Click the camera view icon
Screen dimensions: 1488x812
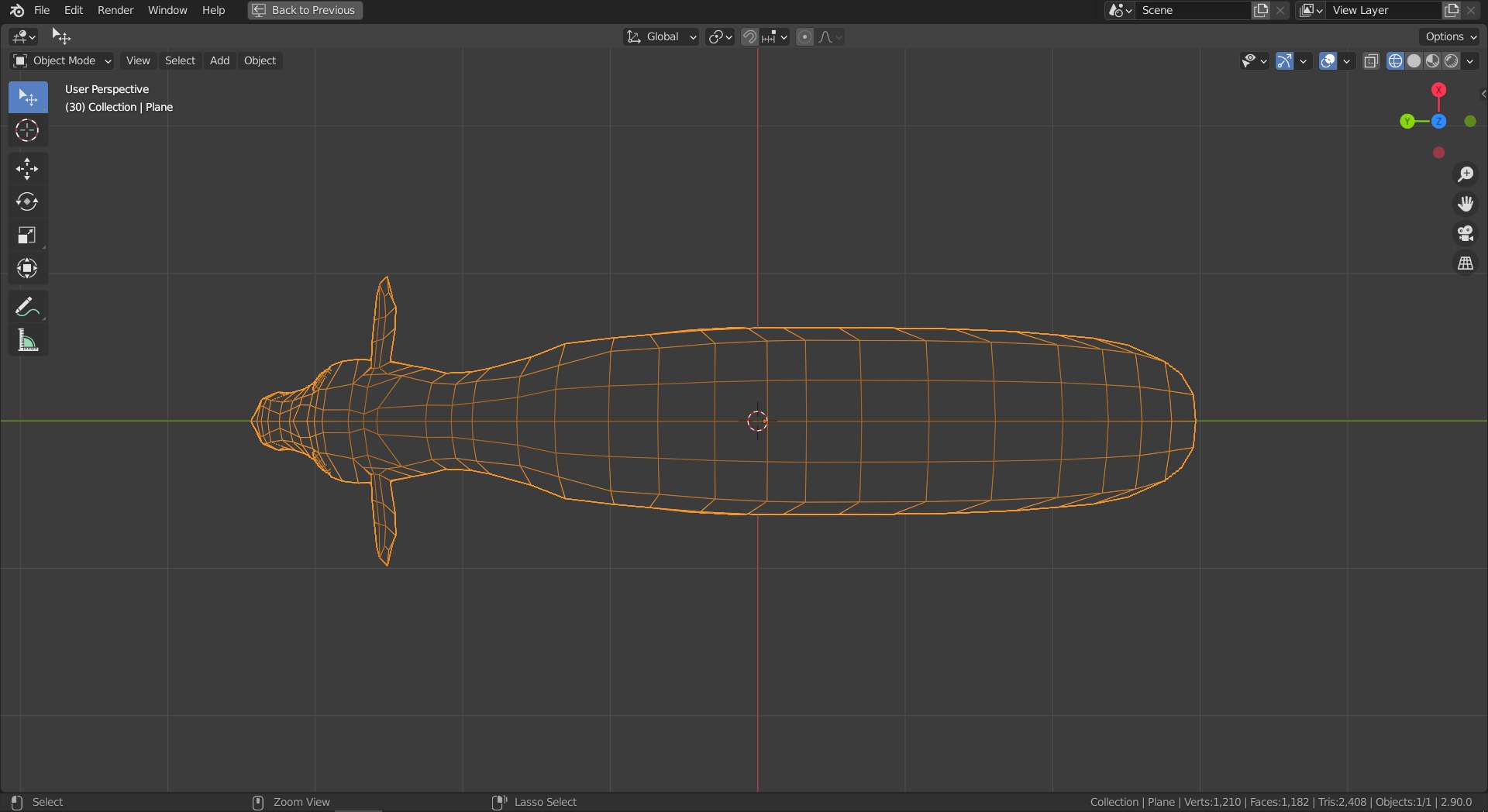click(1465, 234)
